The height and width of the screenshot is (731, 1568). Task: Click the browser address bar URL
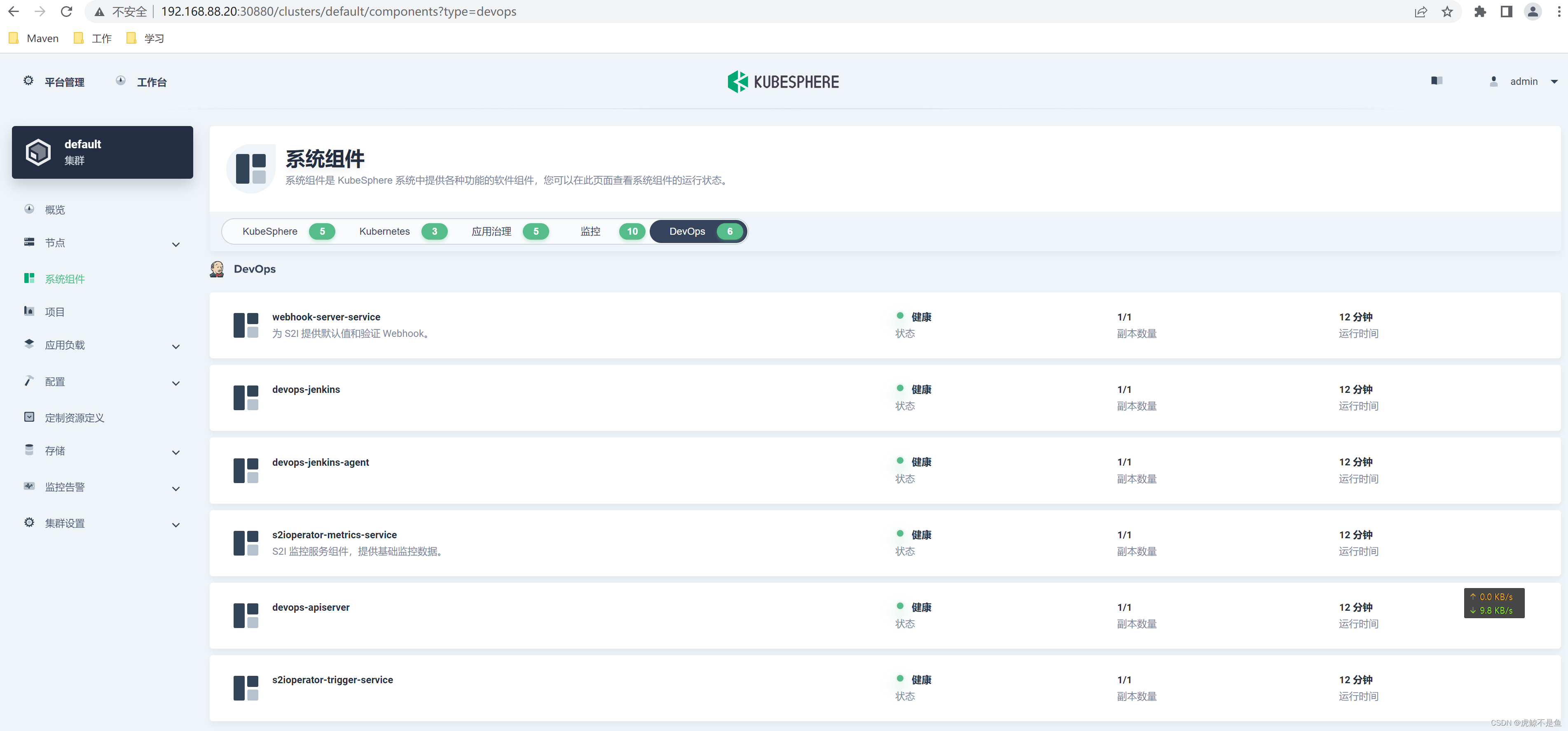338,12
